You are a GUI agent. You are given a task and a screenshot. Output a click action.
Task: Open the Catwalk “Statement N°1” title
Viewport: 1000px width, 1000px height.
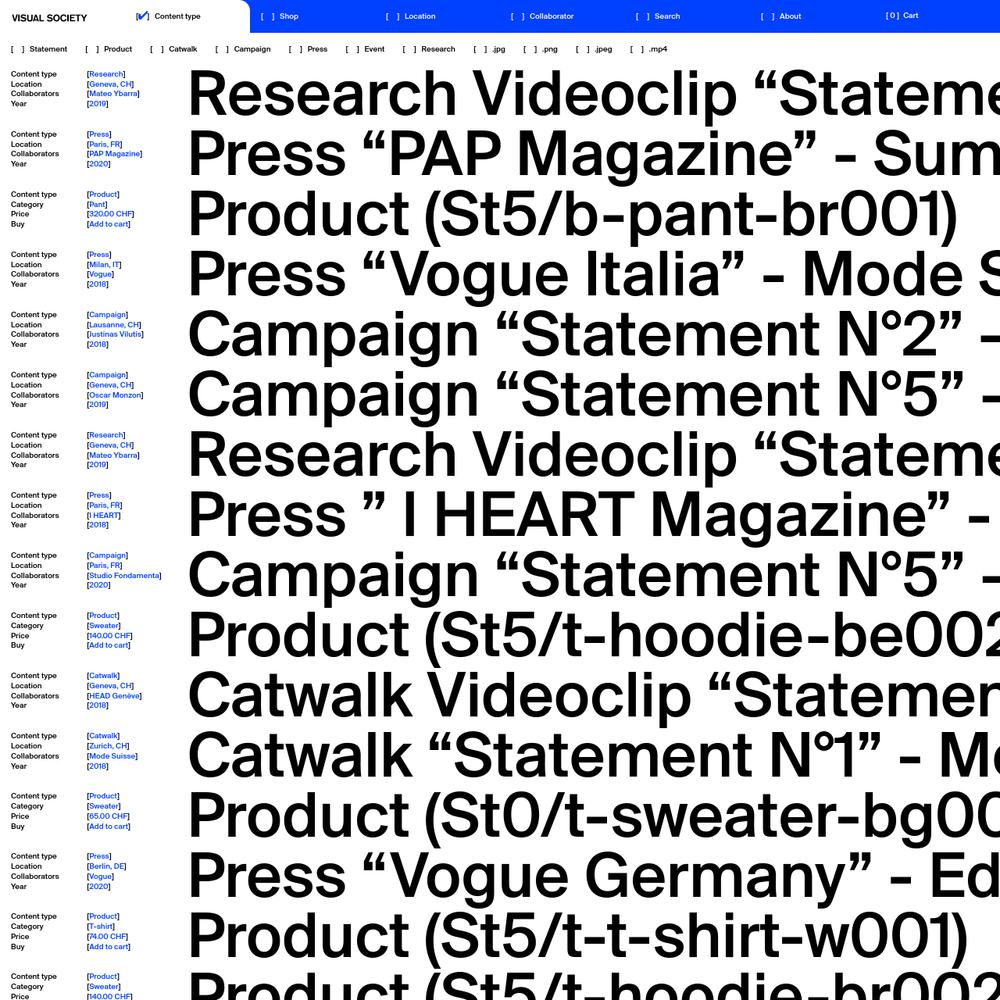pyautogui.click(x=594, y=756)
